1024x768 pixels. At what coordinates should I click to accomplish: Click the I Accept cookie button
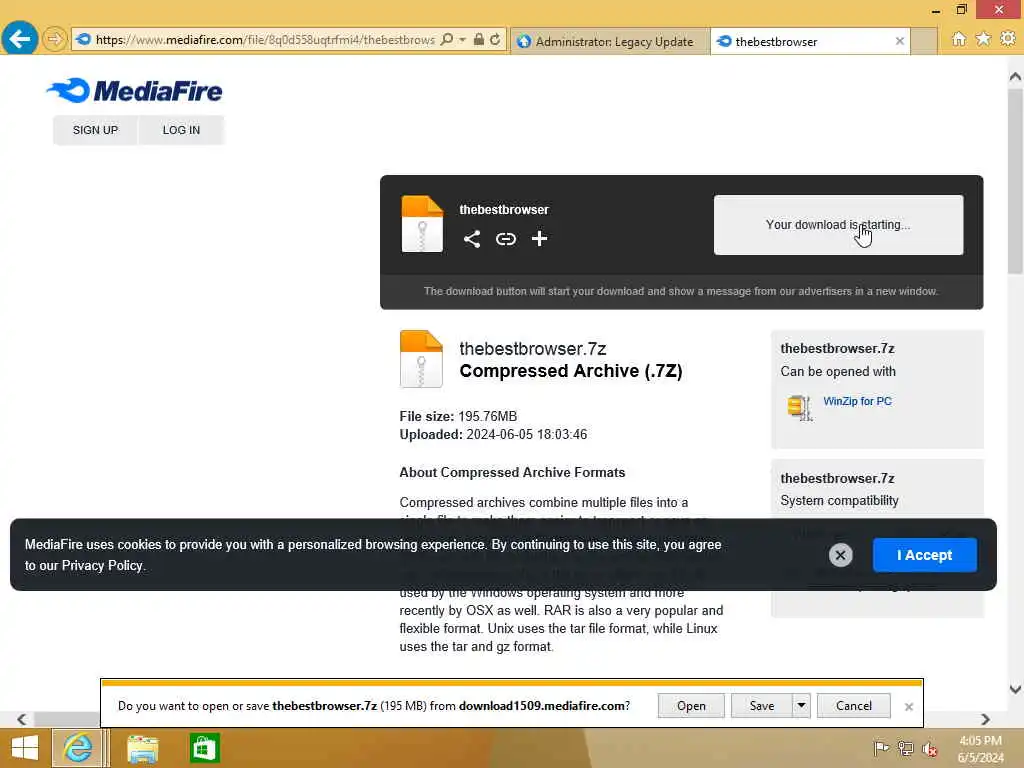click(925, 555)
